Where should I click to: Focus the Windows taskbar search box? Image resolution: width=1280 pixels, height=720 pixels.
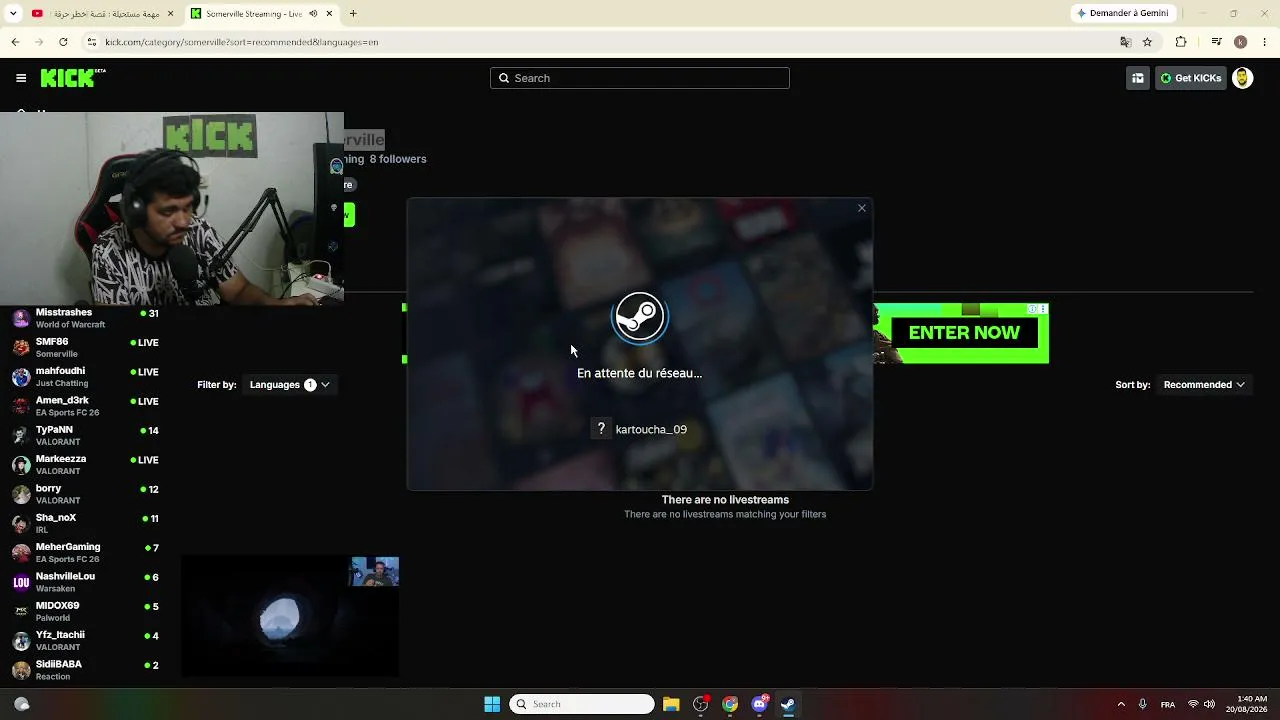(x=582, y=704)
